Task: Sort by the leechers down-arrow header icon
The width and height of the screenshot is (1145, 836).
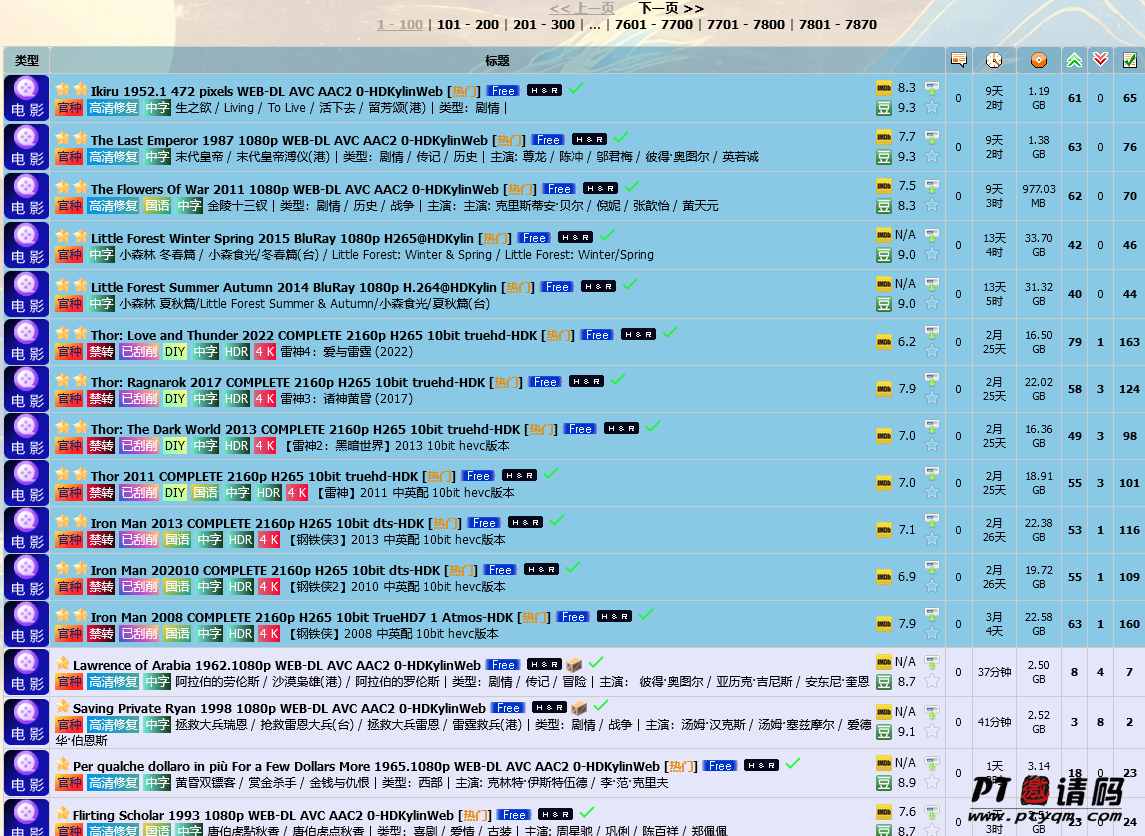Action: pos(1100,59)
